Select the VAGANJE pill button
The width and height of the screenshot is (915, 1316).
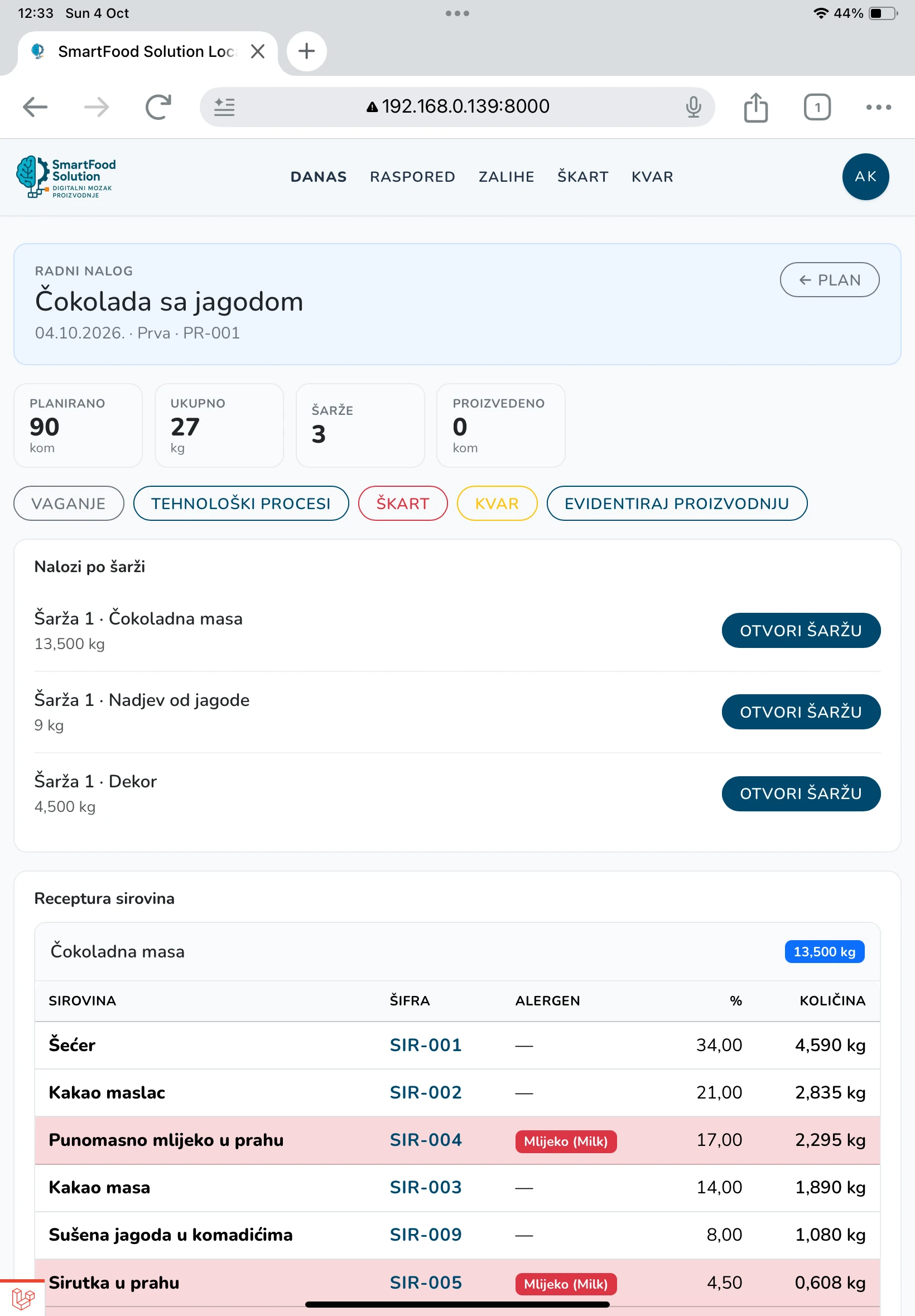[x=69, y=504]
